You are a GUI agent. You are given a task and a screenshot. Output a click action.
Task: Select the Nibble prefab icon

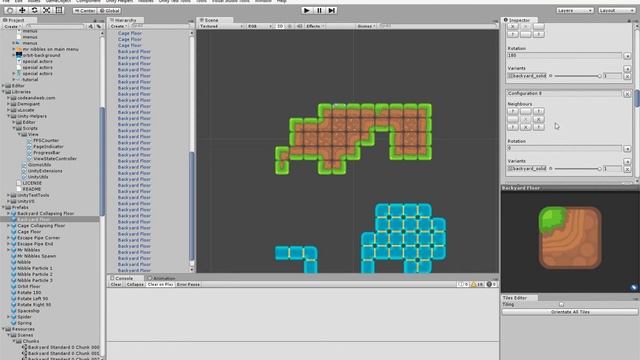pyautogui.click(x=14, y=262)
